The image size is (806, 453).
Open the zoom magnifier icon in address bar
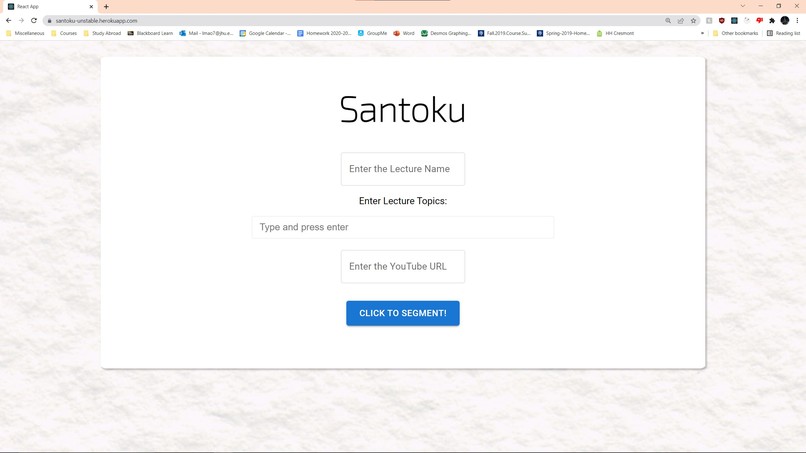tap(668, 21)
